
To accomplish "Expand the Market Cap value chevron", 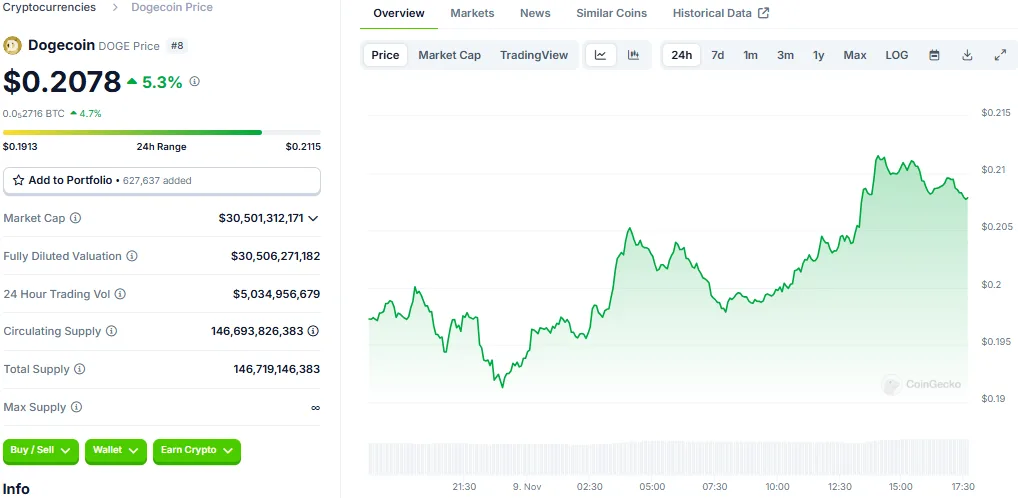I will (x=313, y=218).
